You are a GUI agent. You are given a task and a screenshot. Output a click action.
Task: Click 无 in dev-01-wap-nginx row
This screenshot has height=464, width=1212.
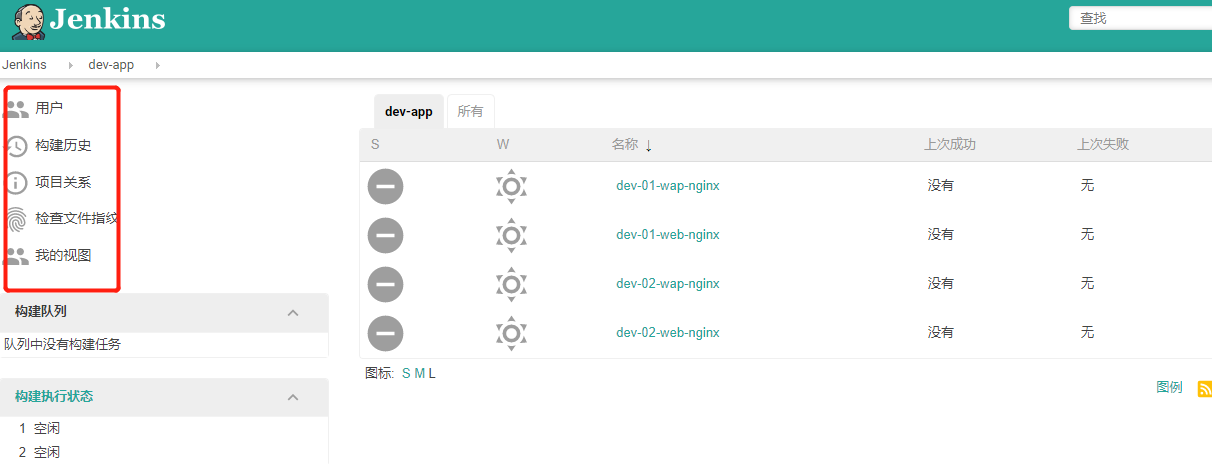point(1088,186)
